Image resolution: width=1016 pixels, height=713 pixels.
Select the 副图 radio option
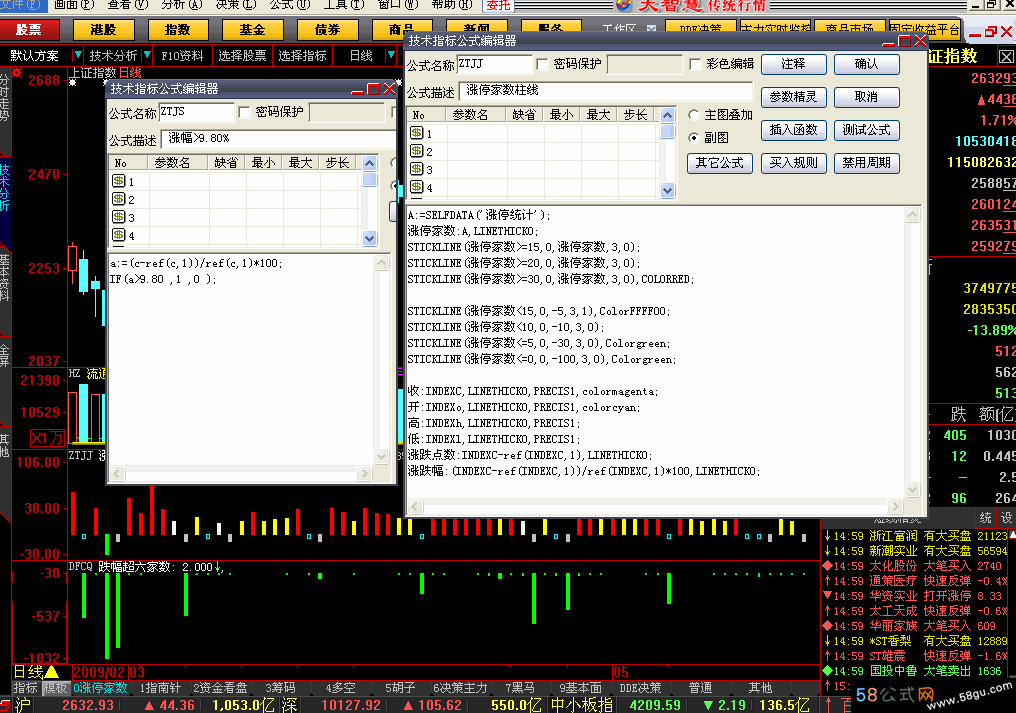[x=694, y=137]
